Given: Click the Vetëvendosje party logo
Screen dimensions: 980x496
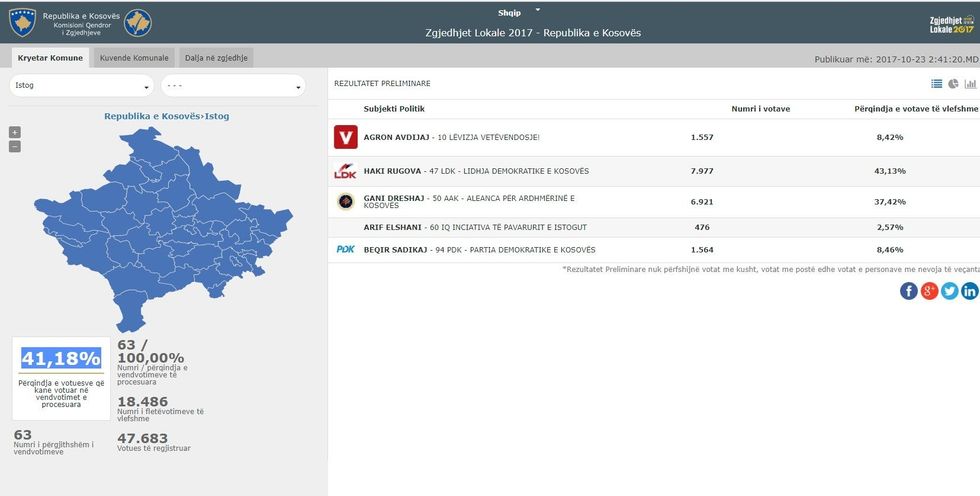Looking at the screenshot, I should (x=345, y=137).
